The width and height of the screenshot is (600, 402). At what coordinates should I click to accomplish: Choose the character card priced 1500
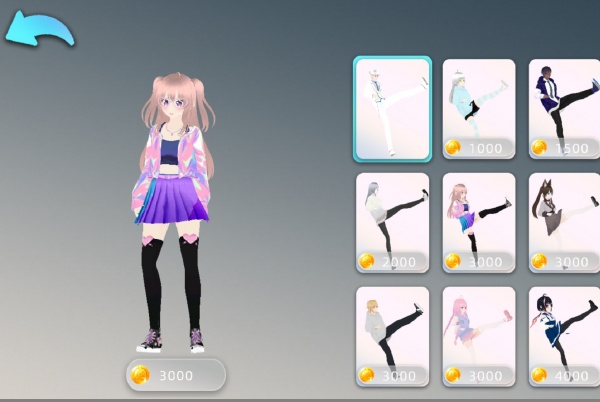(x=564, y=108)
